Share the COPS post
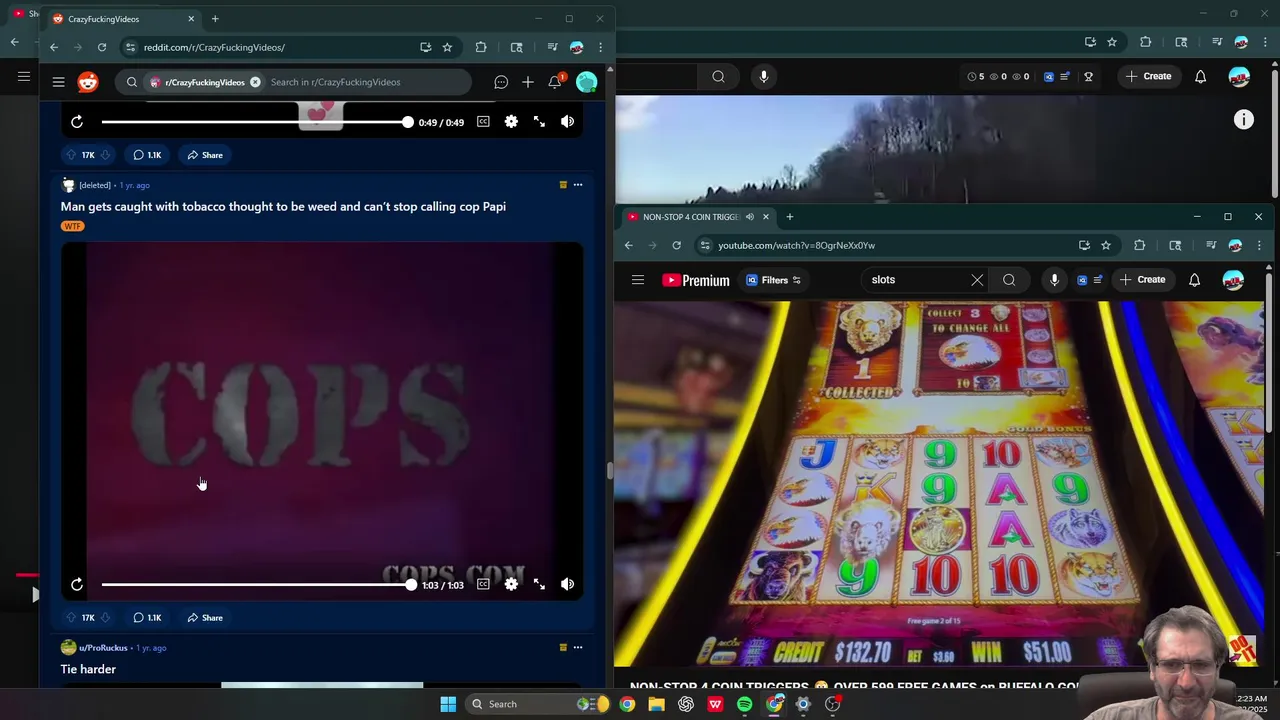This screenshot has width=1280, height=720. tap(205, 618)
